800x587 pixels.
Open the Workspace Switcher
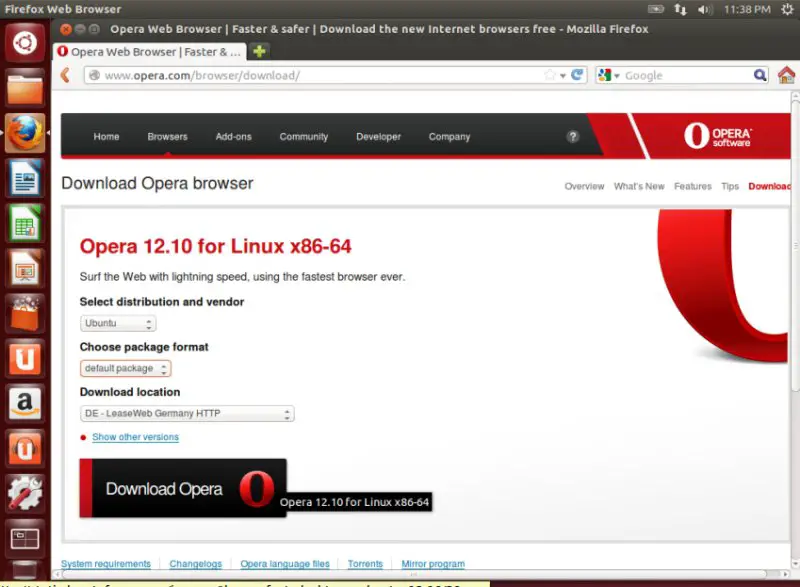coord(24,538)
